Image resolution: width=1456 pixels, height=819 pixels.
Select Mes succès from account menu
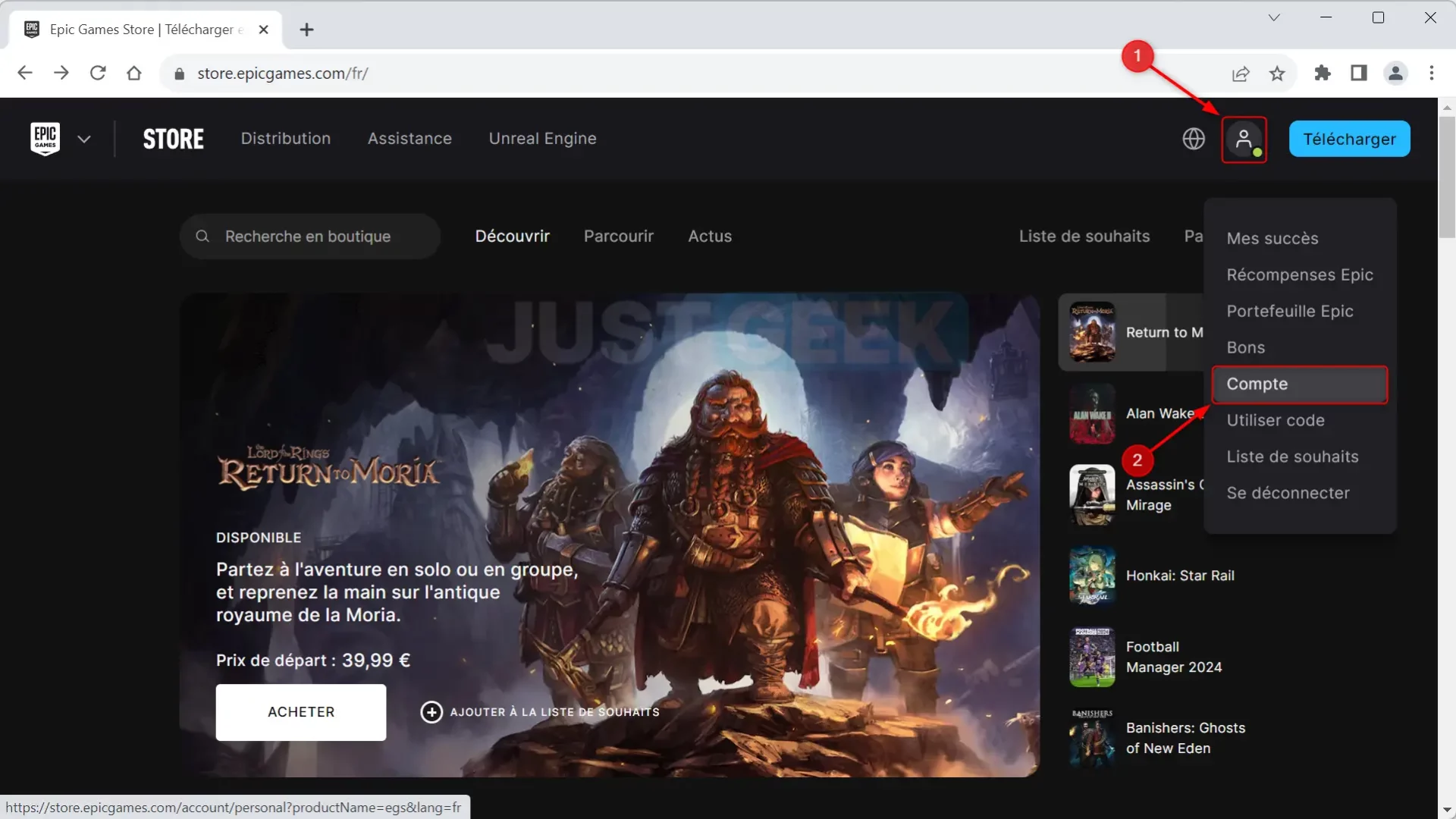tap(1272, 238)
